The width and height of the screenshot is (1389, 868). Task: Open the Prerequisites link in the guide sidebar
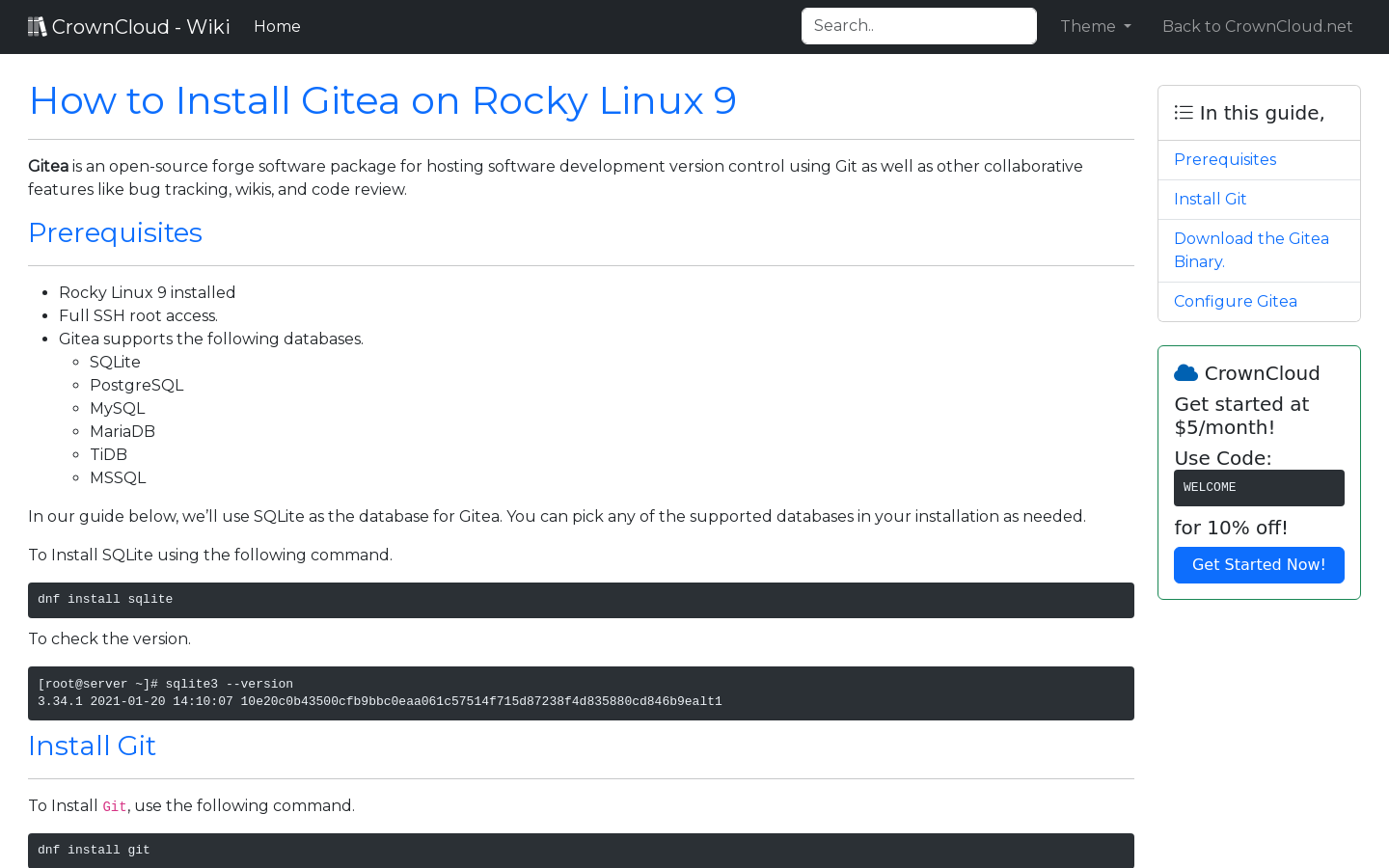[1225, 159]
